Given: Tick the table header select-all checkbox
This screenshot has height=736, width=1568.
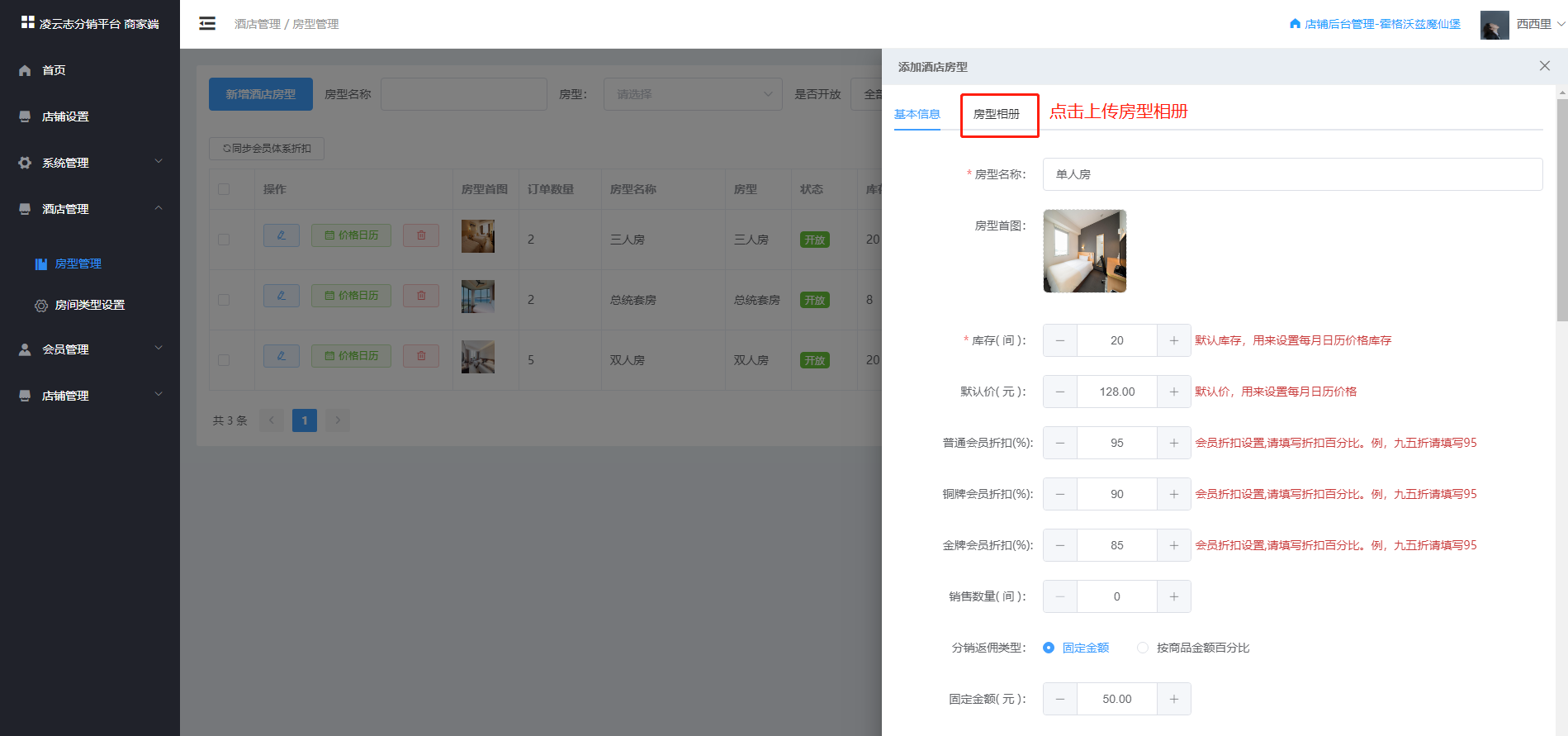Looking at the screenshot, I should coord(224,189).
